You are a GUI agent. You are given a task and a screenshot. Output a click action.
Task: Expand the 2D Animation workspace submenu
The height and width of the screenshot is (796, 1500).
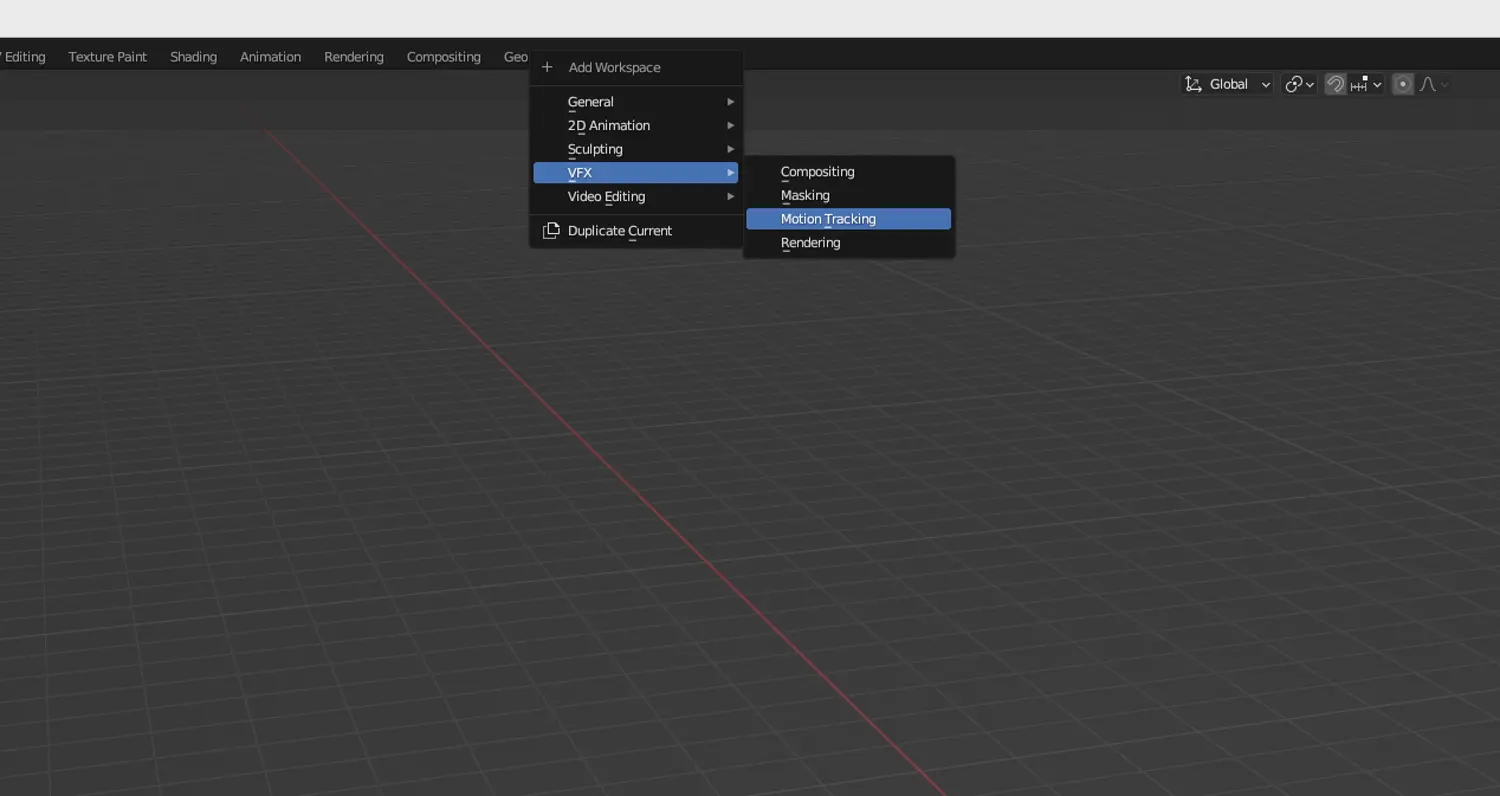(636, 126)
